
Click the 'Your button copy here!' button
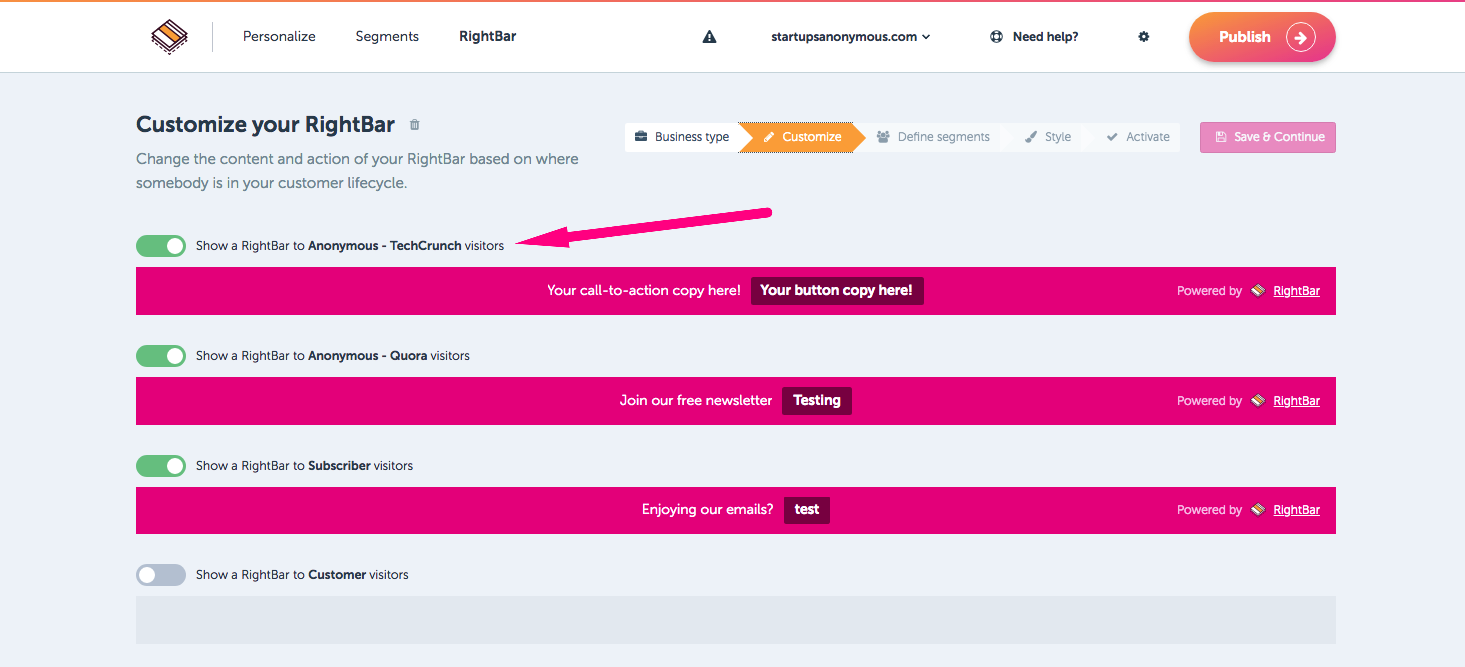coord(837,291)
